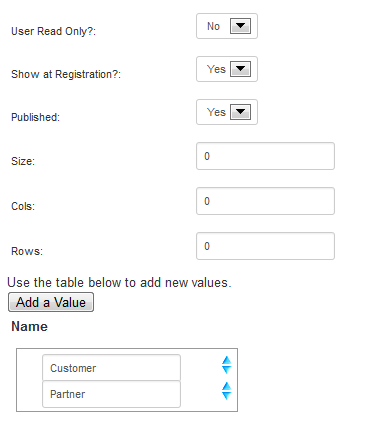Click the Name column header
The height and width of the screenshot is (427, 365).
[29, 326]
